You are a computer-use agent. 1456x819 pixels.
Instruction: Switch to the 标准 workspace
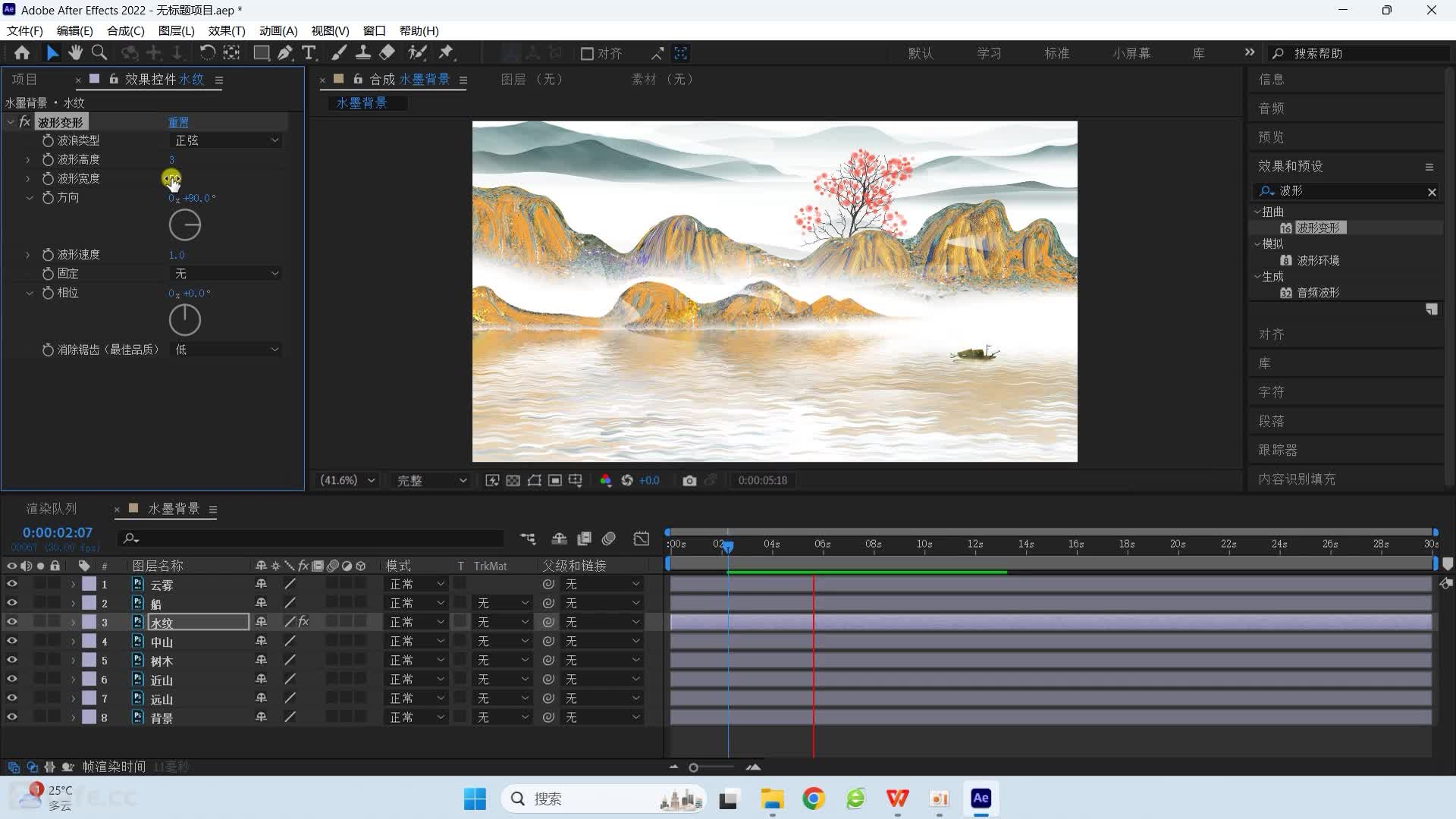pos(1056,54)
